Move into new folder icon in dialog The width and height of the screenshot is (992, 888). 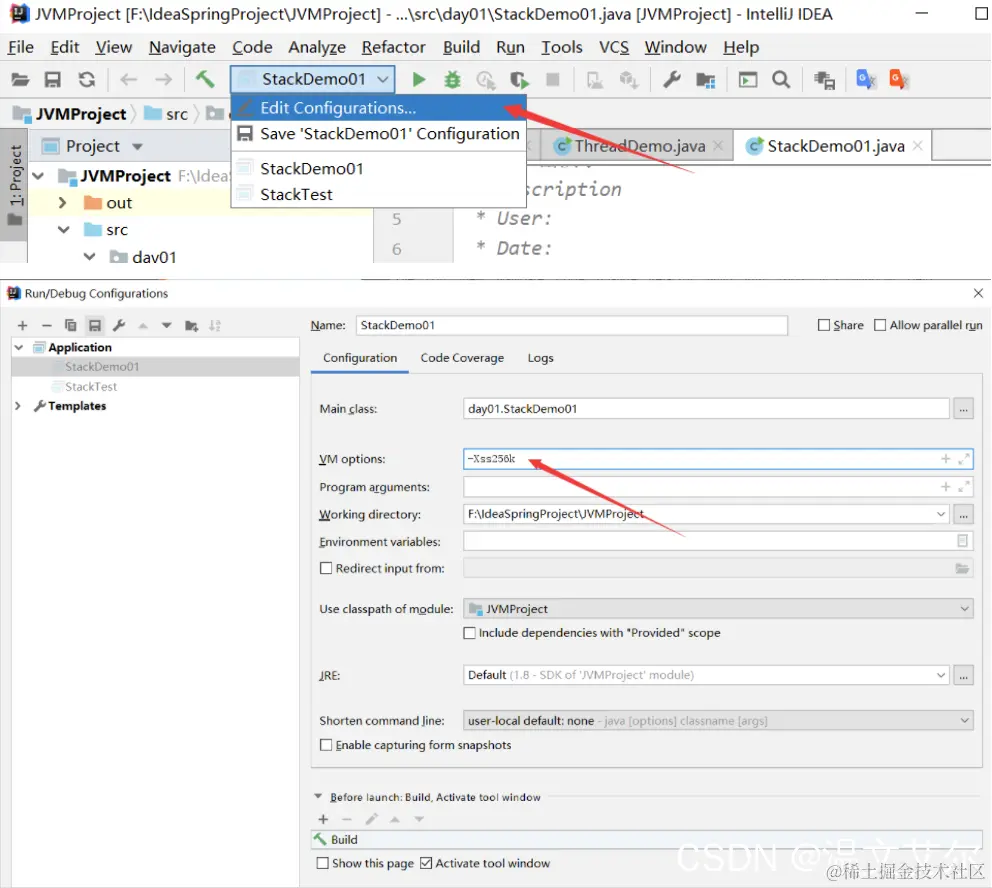point(192,326)
